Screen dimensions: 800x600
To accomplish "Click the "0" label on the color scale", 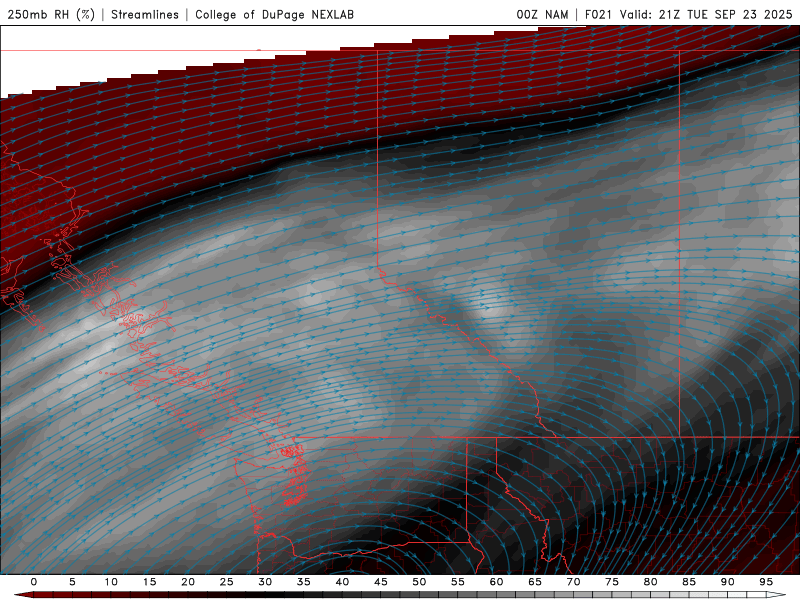I will (x=34, y=582).
